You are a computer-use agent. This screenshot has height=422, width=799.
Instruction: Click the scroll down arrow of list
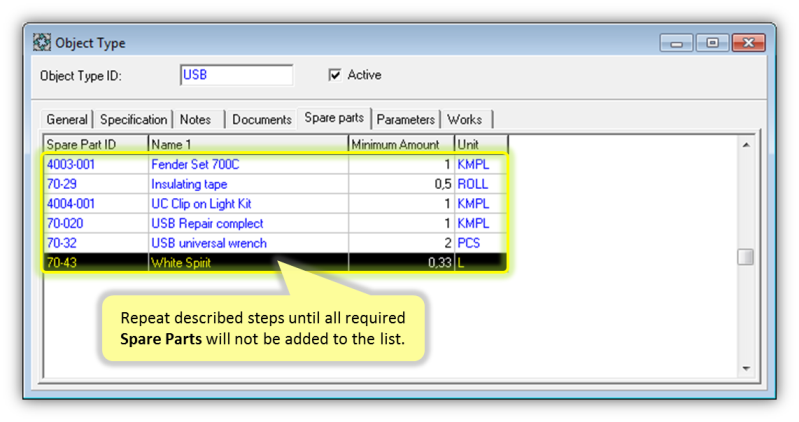tap(746, 368)
